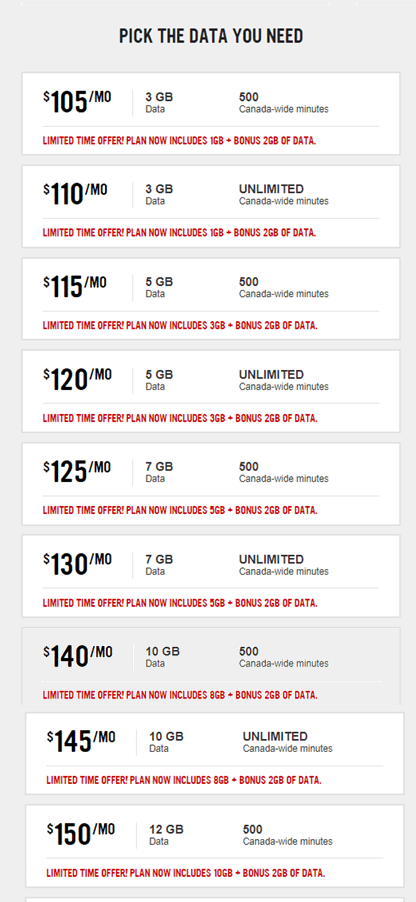Click the $105 plan limited time offer text
Screen dimensions: 416x902
click(x=180, y=140)
